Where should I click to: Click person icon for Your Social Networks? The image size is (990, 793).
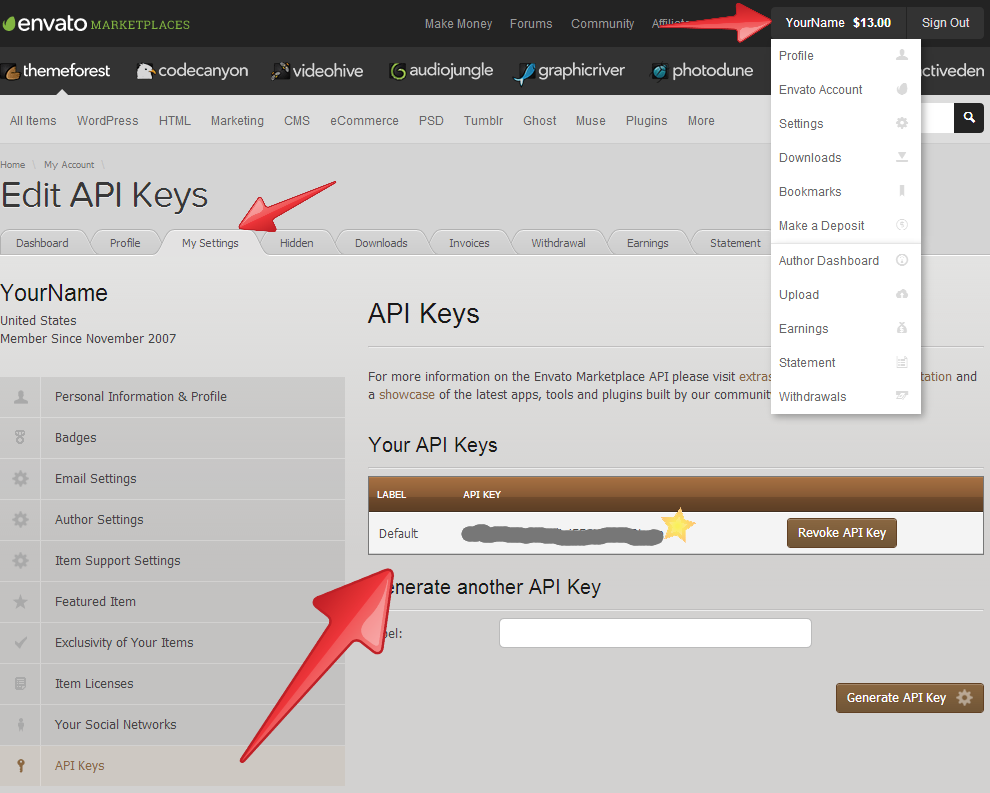pos(21,724)
